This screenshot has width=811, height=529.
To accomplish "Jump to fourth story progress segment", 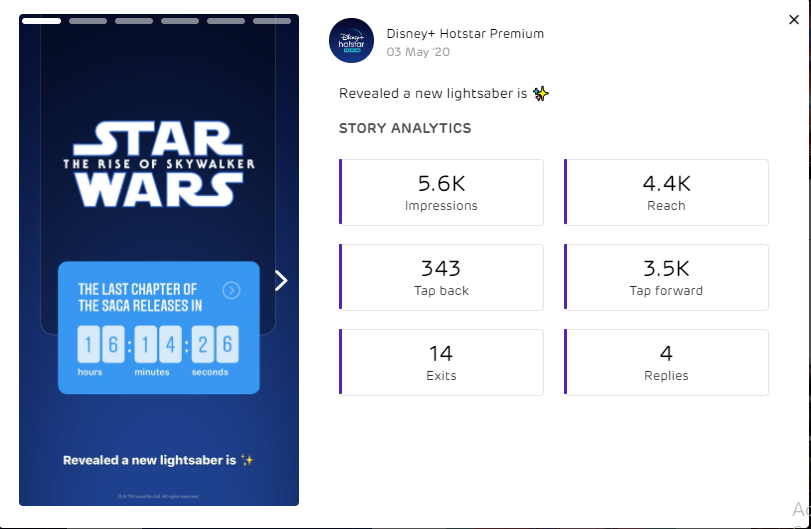I will [x=180, y=20].
